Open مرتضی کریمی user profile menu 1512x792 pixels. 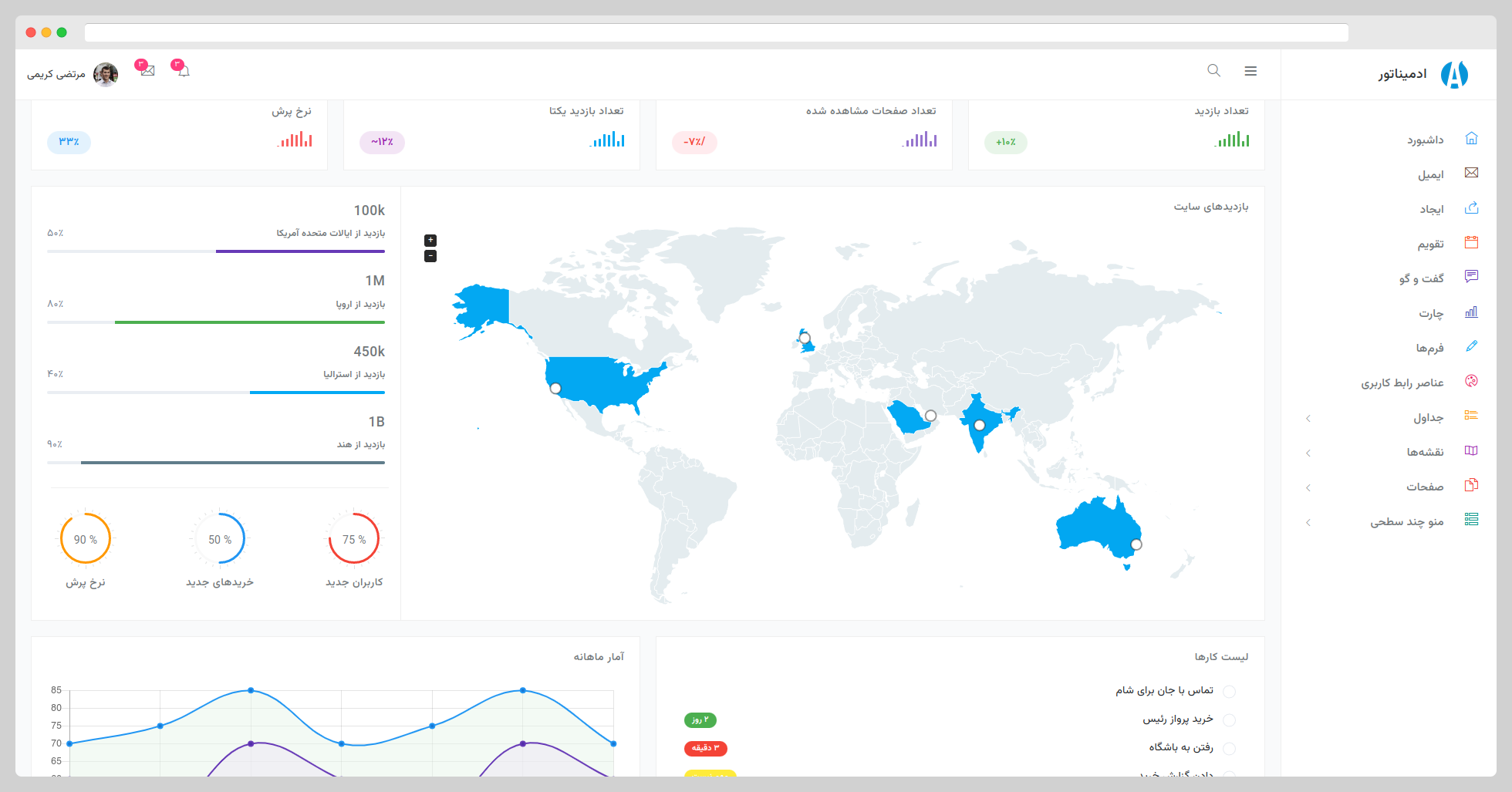(x=73, y=74)
